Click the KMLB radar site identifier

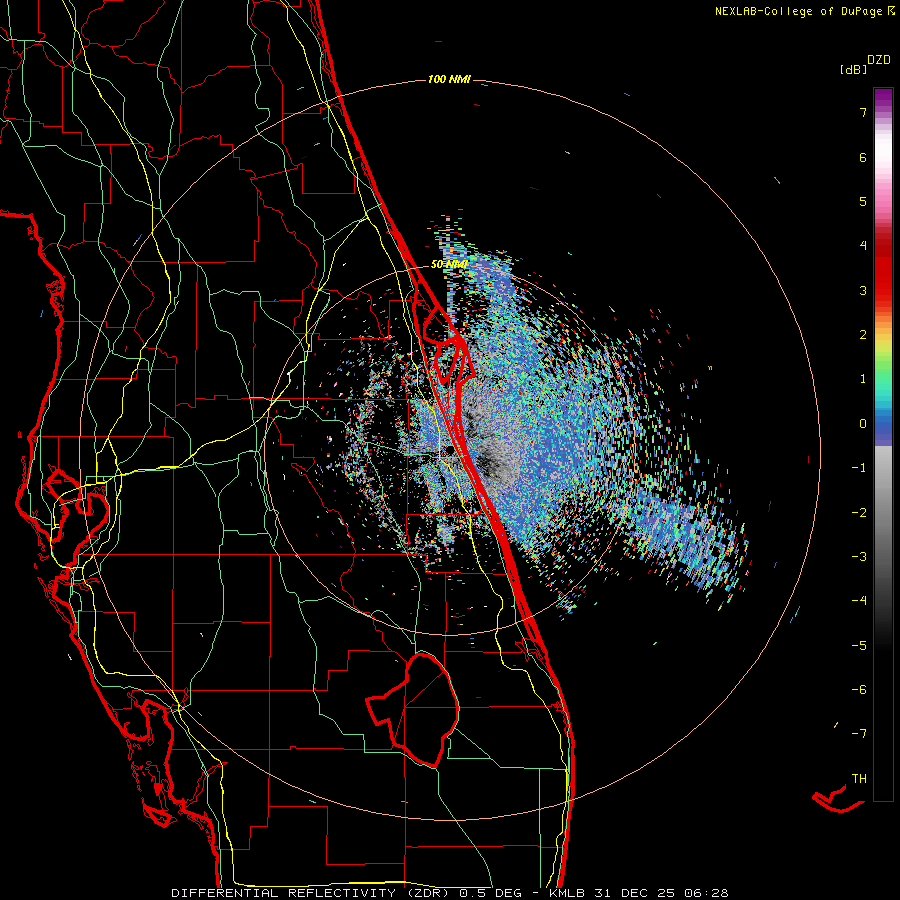[x=567, y=893]
